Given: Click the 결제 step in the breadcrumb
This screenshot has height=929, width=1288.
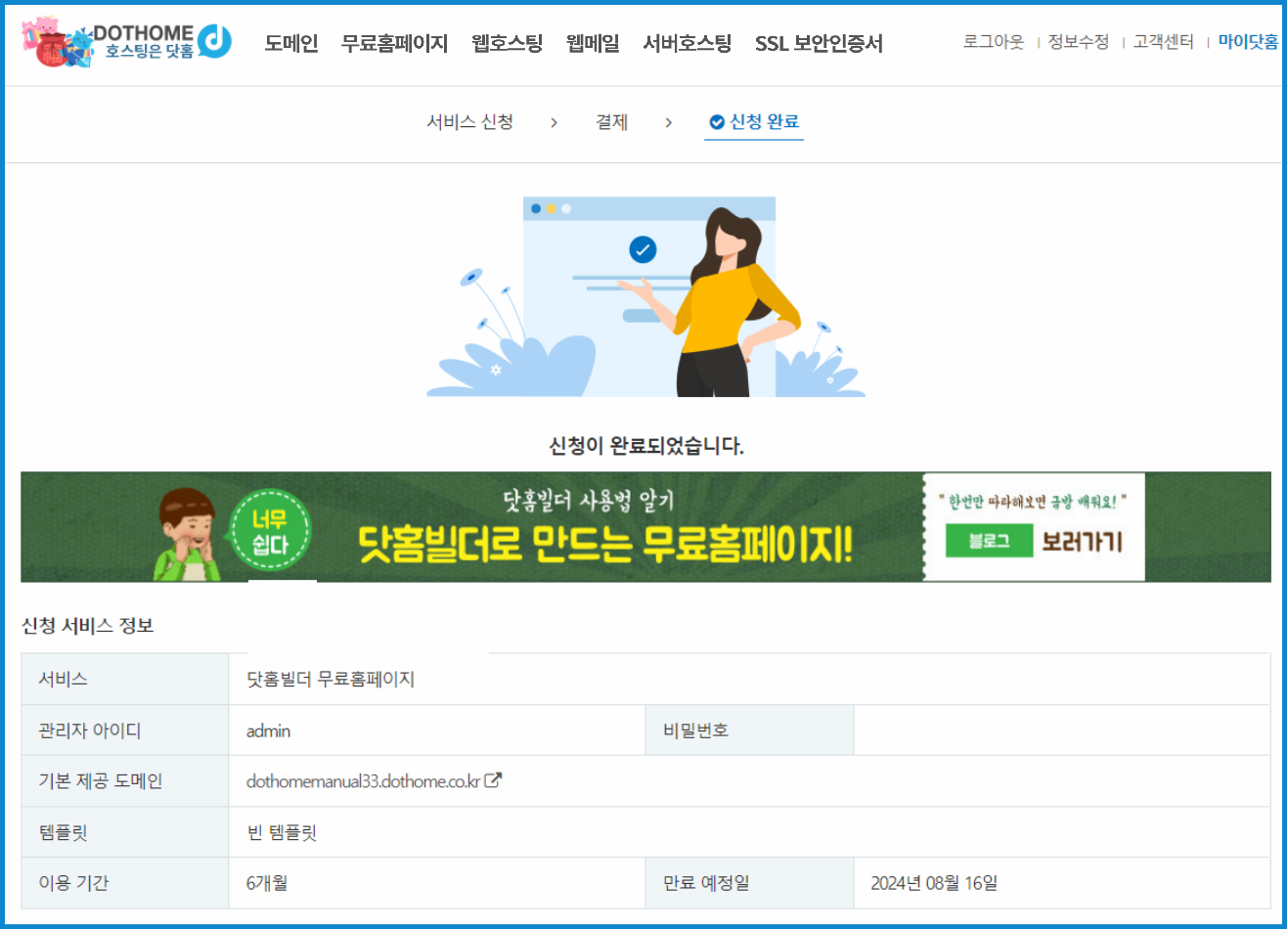Looking at the screenshot, I should 611,122.
